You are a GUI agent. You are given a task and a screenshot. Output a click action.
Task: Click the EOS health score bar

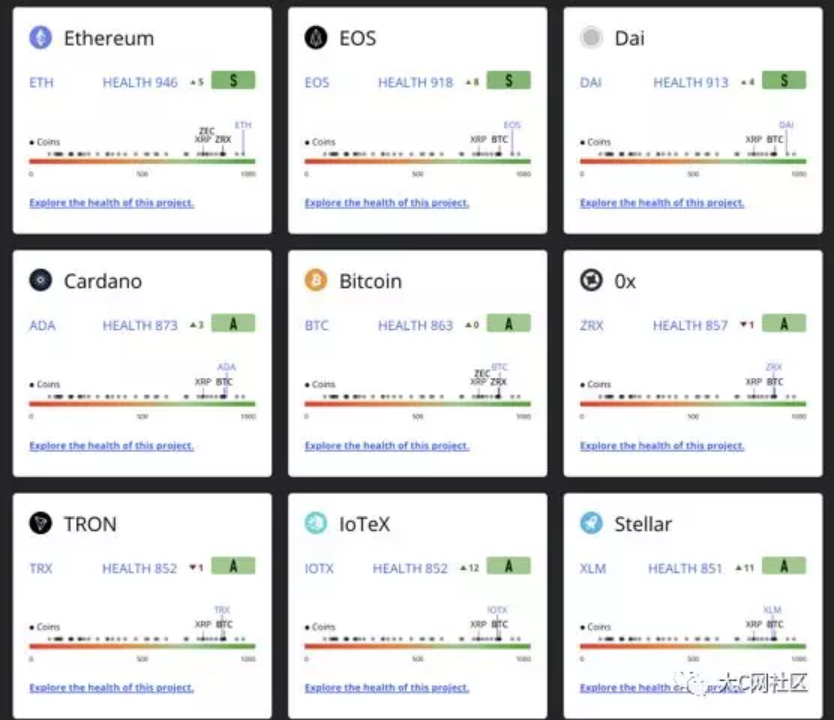pos(418,161)
